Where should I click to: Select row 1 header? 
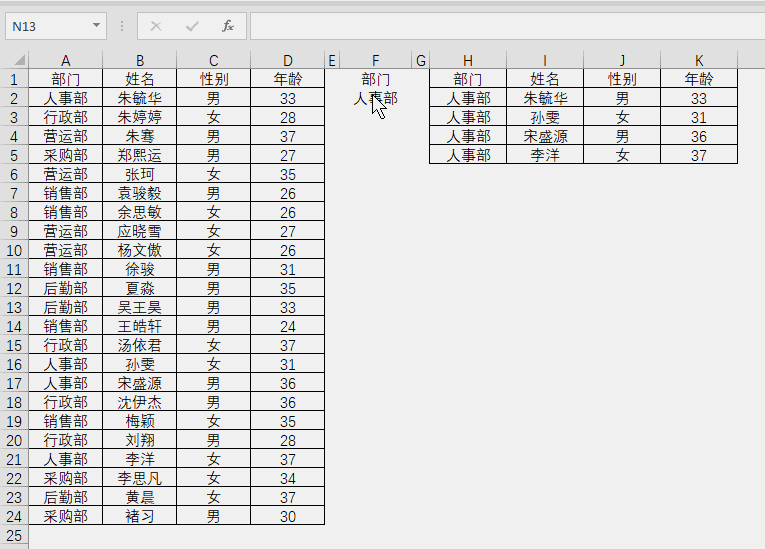tap(14, 79)
